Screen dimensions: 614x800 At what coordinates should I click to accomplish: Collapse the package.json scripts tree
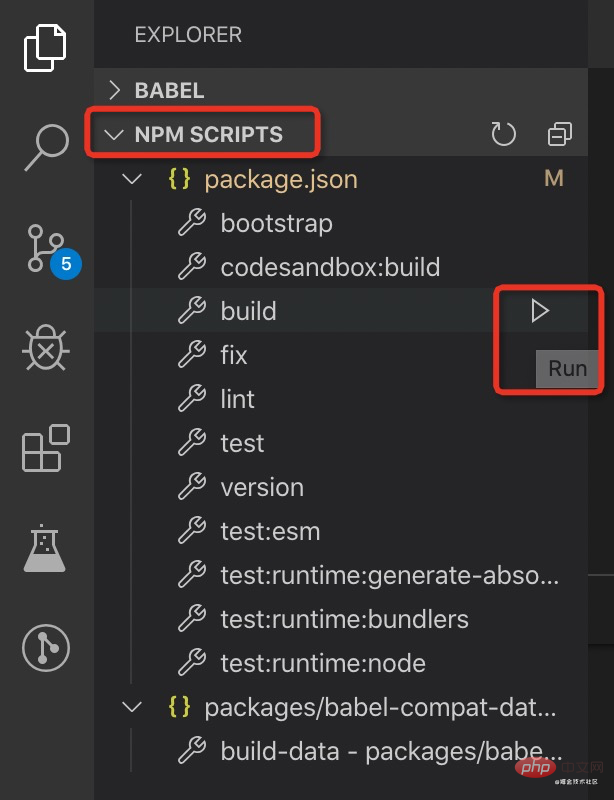(131, 179)
